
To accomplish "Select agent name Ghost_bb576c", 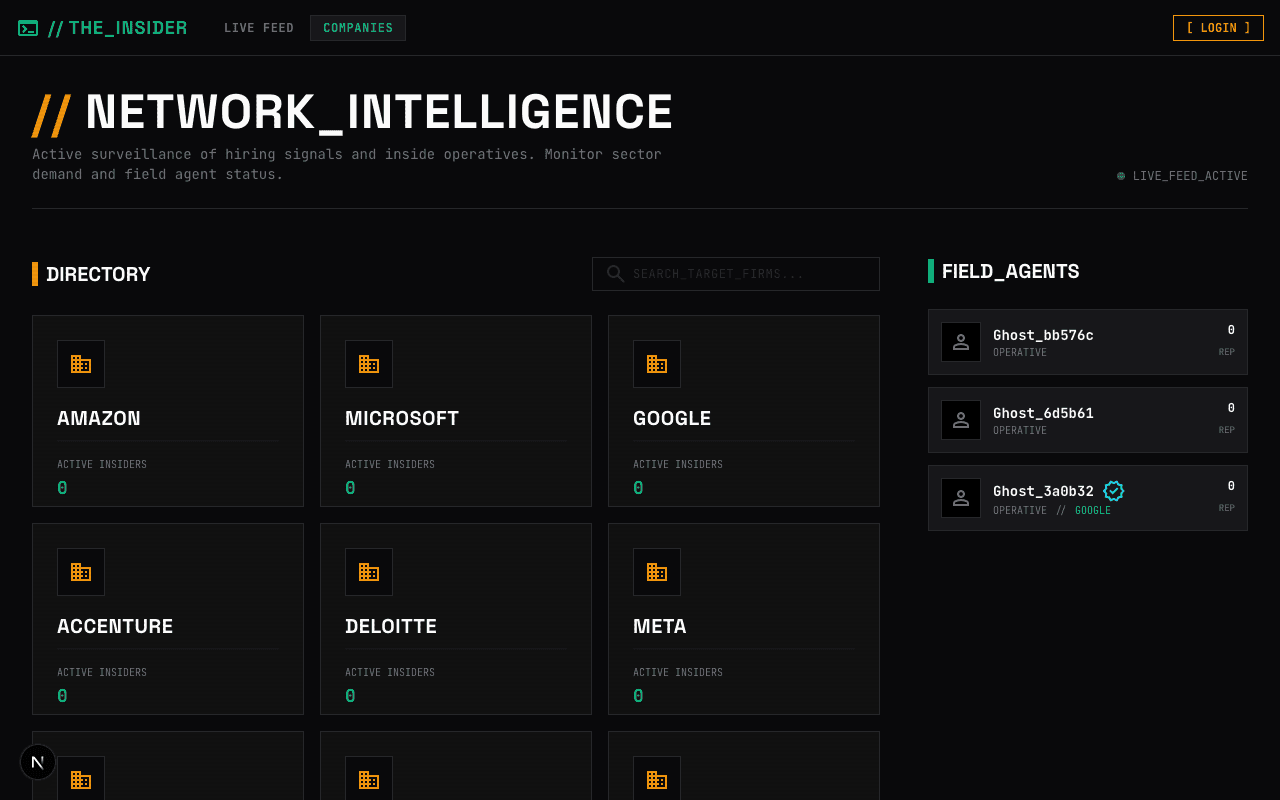I will coord(1043,335).
